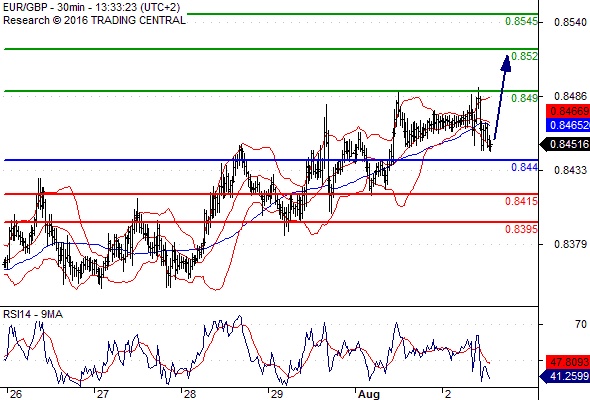Select the blue 0.844 pivot label
Screen dimensions: 590x400
tap(524, 167)
